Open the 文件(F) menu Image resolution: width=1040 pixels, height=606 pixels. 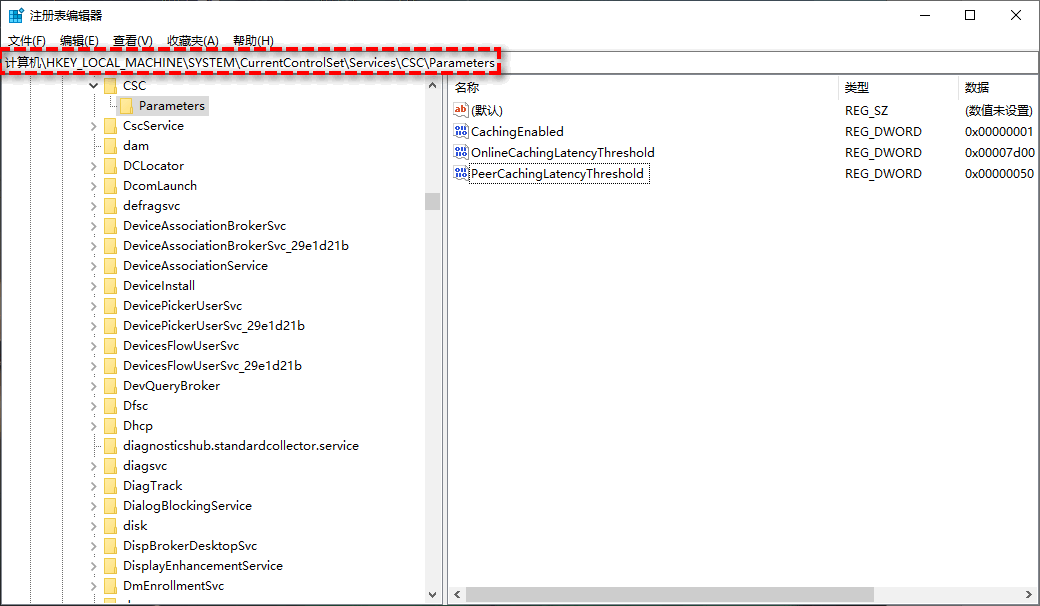click(x=27, y=41)
